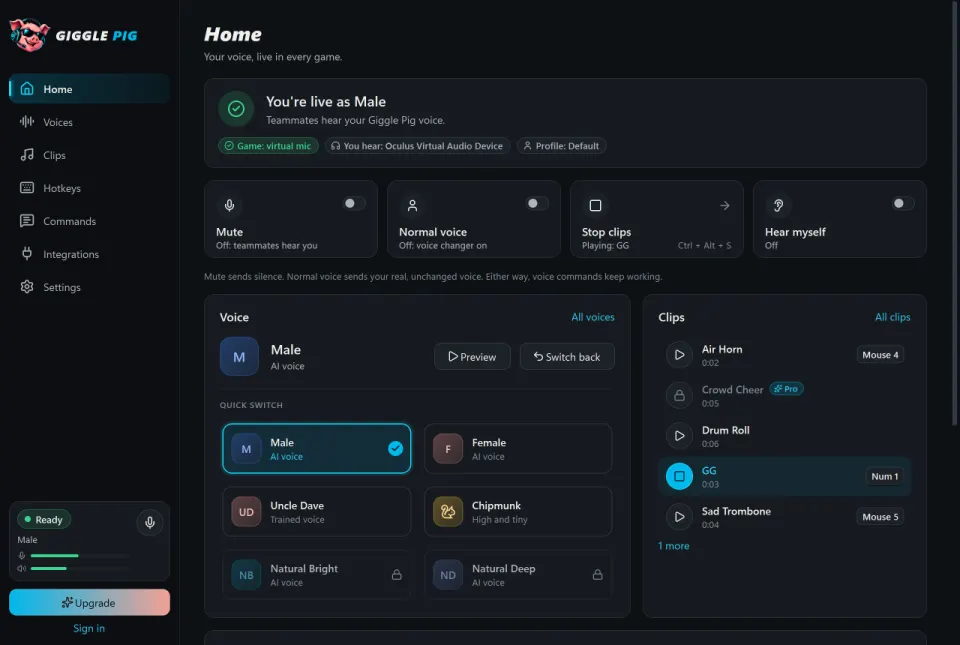Click the green live status checkmark icon
This screenshot has height=645, width=960.
click(x=236, y=109)
